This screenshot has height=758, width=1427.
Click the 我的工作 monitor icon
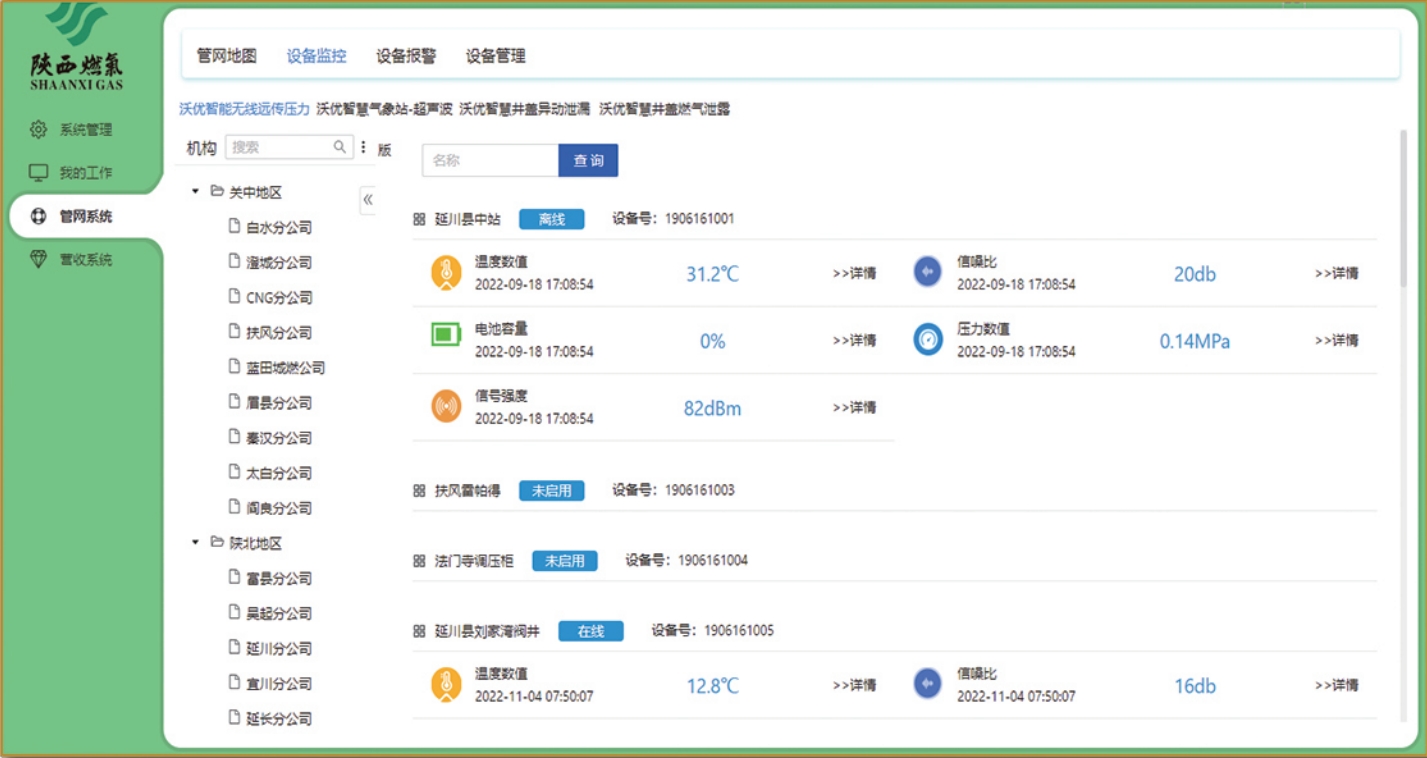39,173
